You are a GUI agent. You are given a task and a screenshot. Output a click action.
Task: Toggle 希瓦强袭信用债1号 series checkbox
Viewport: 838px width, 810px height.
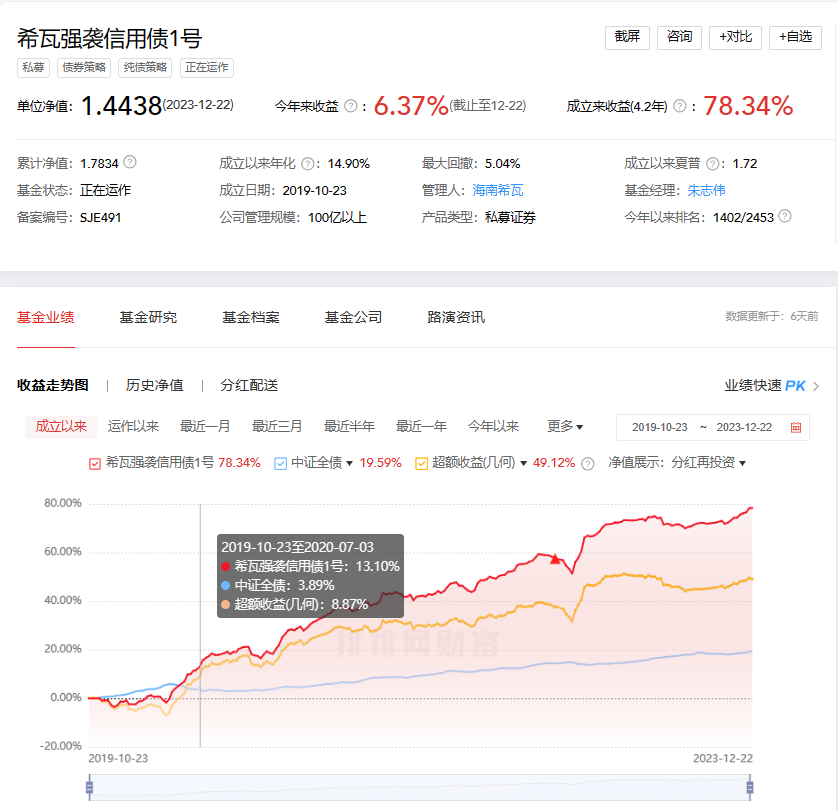(x=95, y=464)
